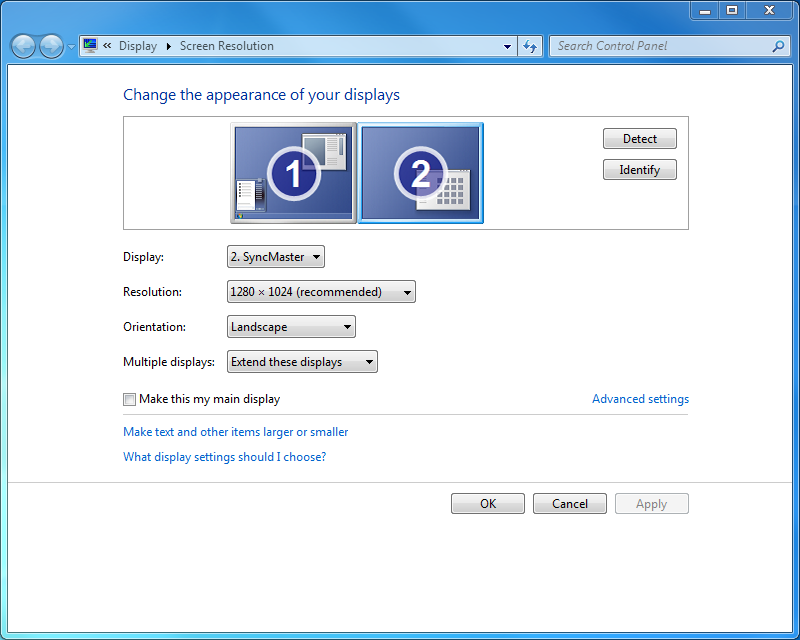Expand the Multiple displays dropdown
Screen dimensions: 800x640
302,362
